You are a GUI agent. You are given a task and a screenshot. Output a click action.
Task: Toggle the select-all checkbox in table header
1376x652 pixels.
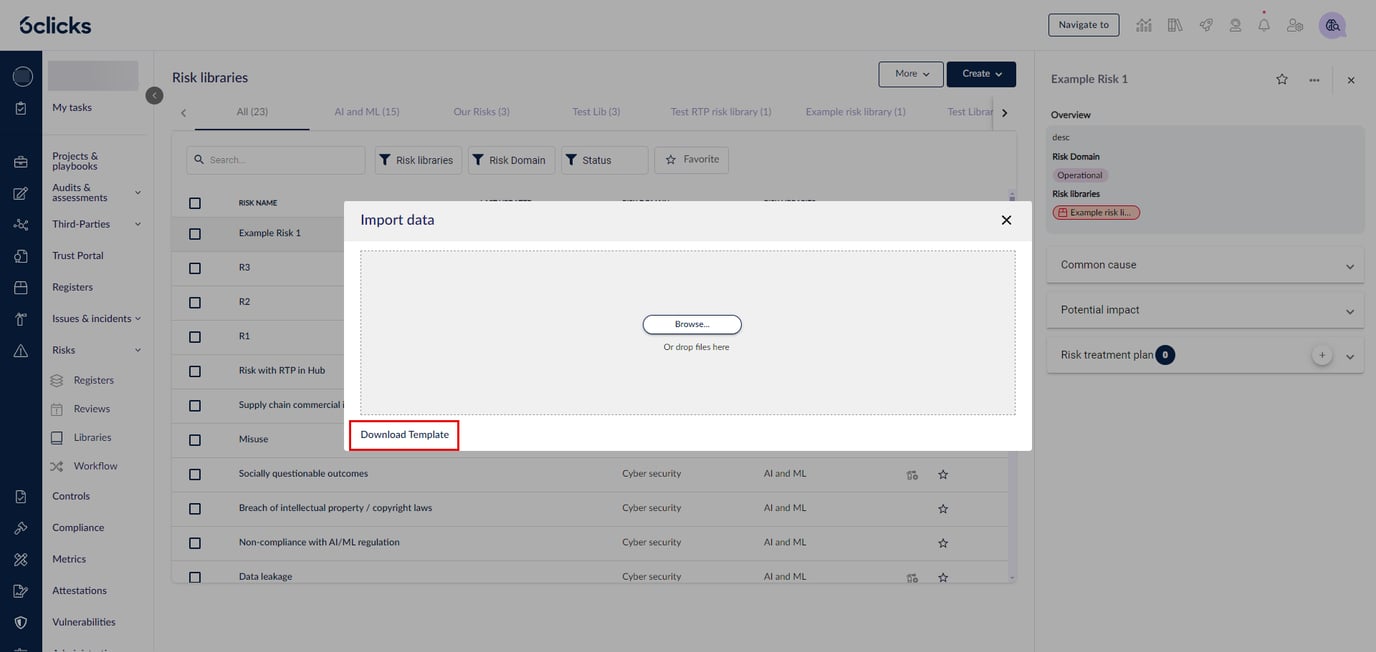[x=195, y=203]
